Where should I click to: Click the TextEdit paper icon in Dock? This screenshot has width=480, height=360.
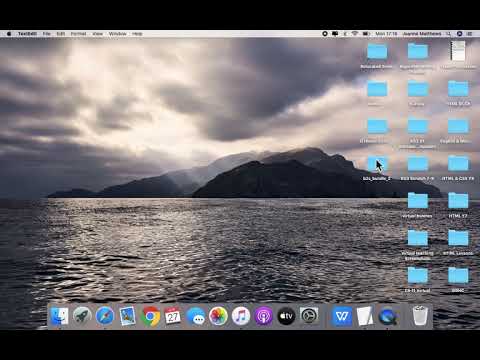point(365,316)
